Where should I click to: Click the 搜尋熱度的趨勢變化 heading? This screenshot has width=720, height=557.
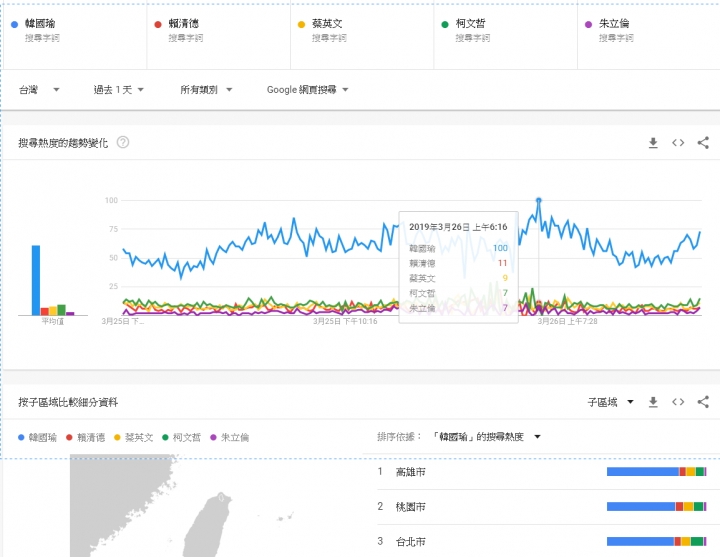pos(63,143)
